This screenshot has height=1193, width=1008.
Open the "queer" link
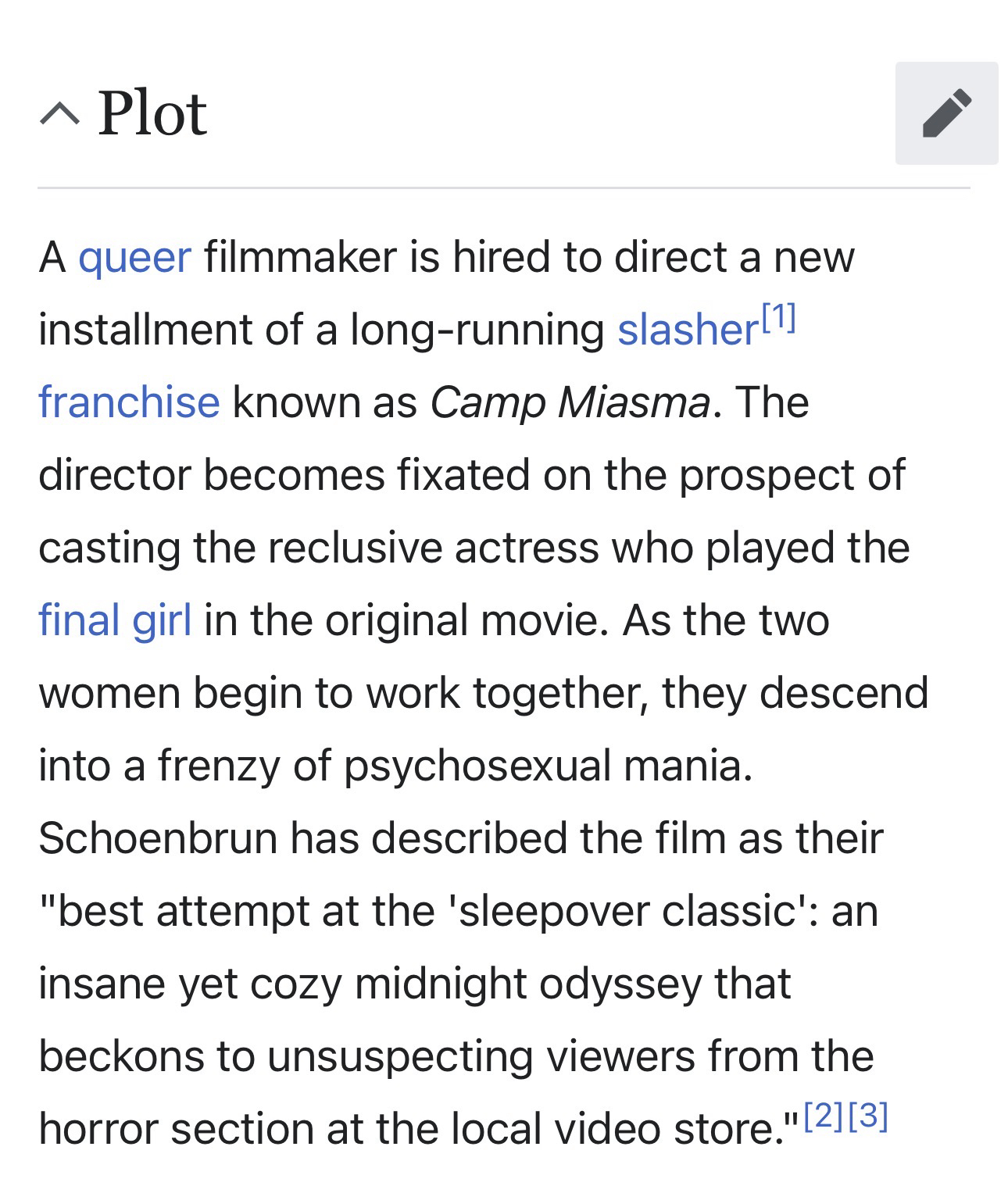point(134,257)
